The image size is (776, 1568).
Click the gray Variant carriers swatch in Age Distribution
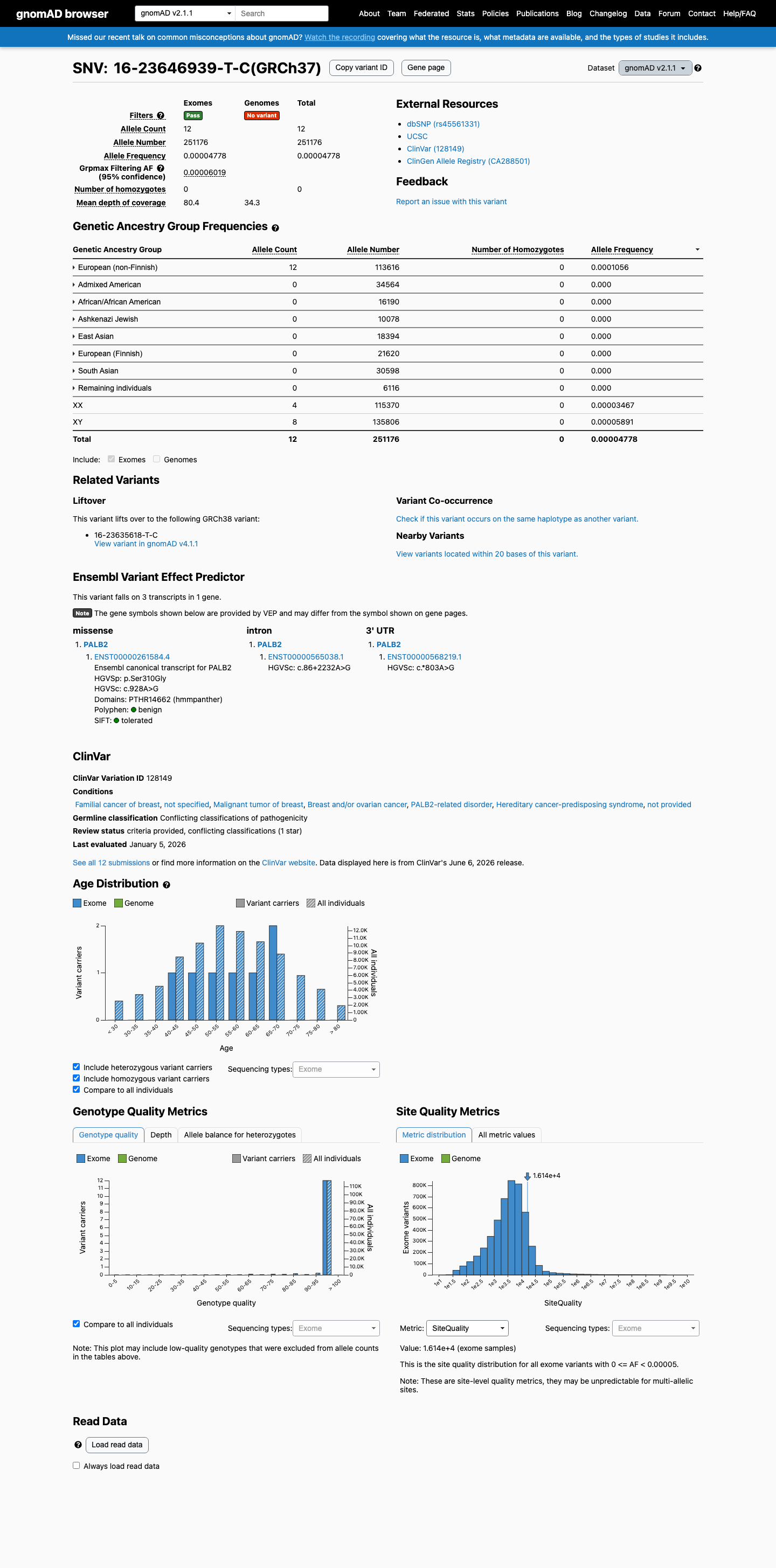click(x=240, y=903)
